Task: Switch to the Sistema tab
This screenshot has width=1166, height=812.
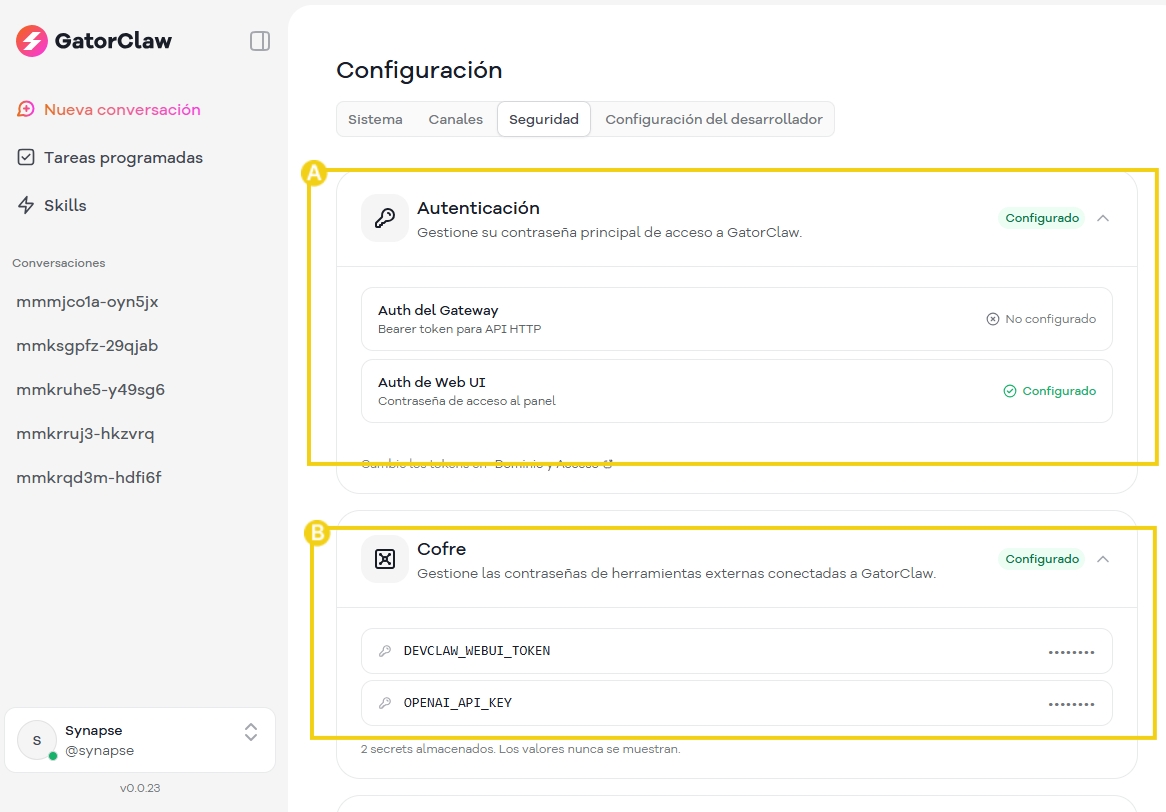Action: [x=375, y=119]
